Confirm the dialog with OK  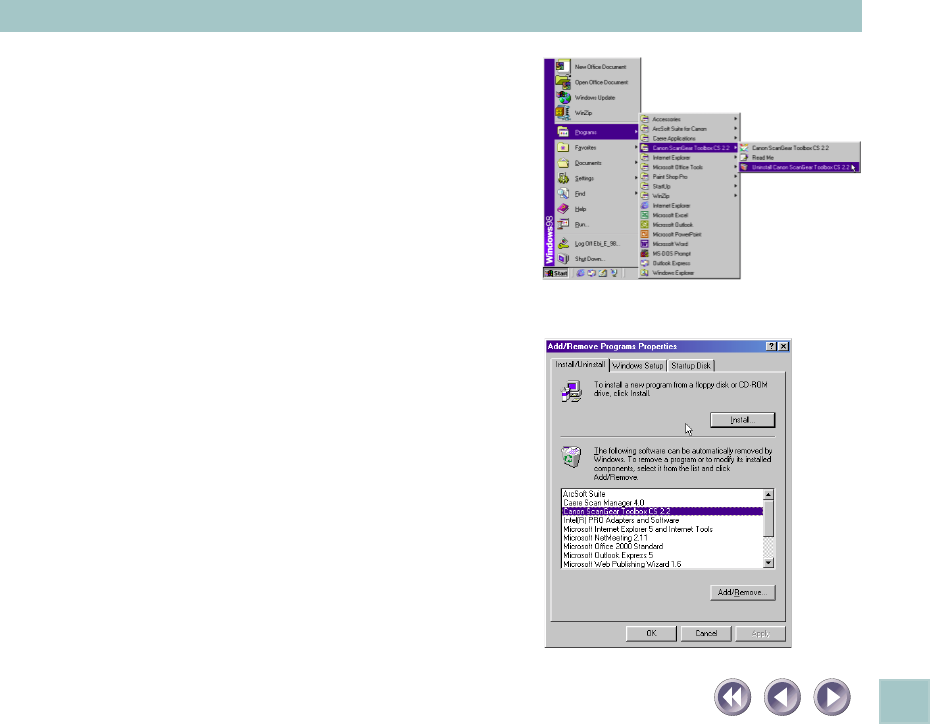point(651,633)
